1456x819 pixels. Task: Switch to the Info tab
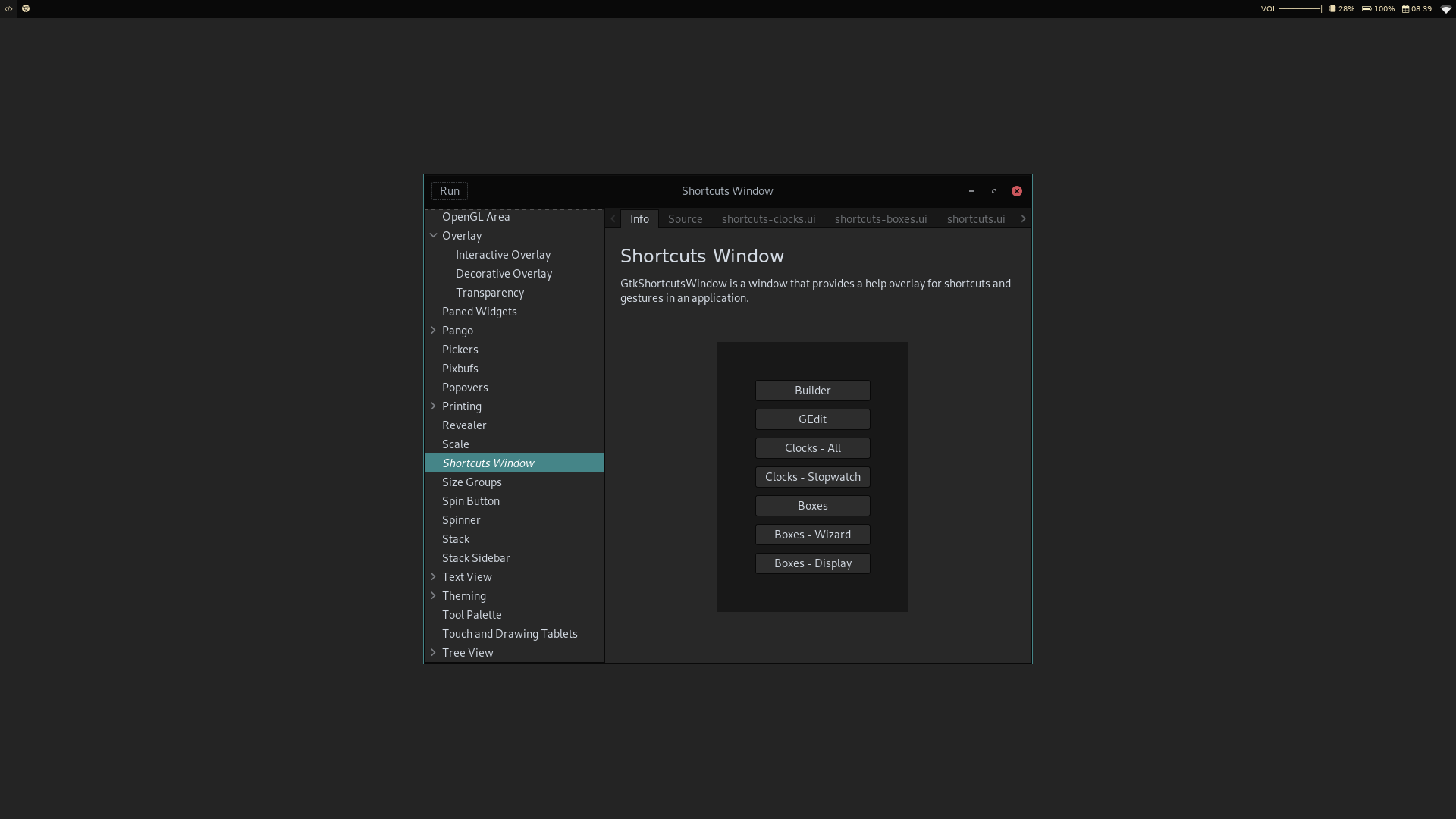pyautogui.click(x=639, y=219)
